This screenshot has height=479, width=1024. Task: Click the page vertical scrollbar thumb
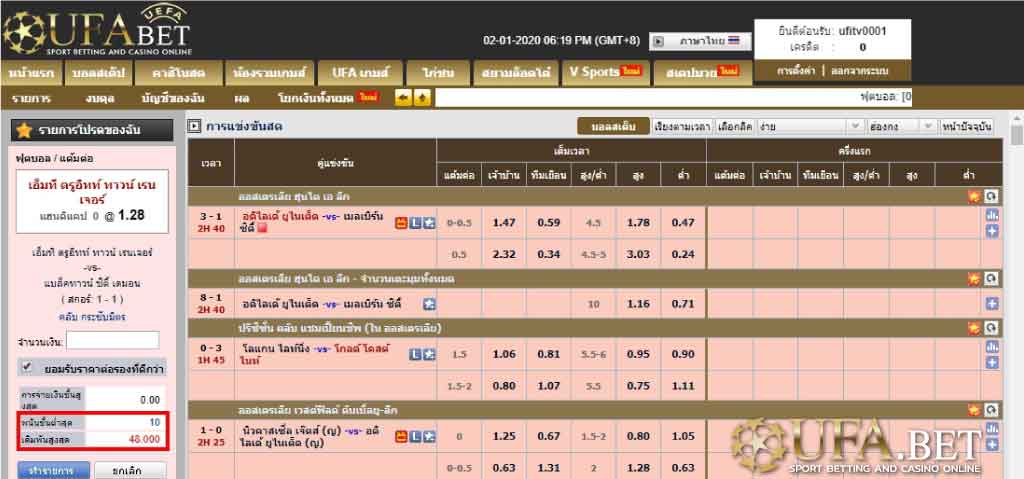1017,135
